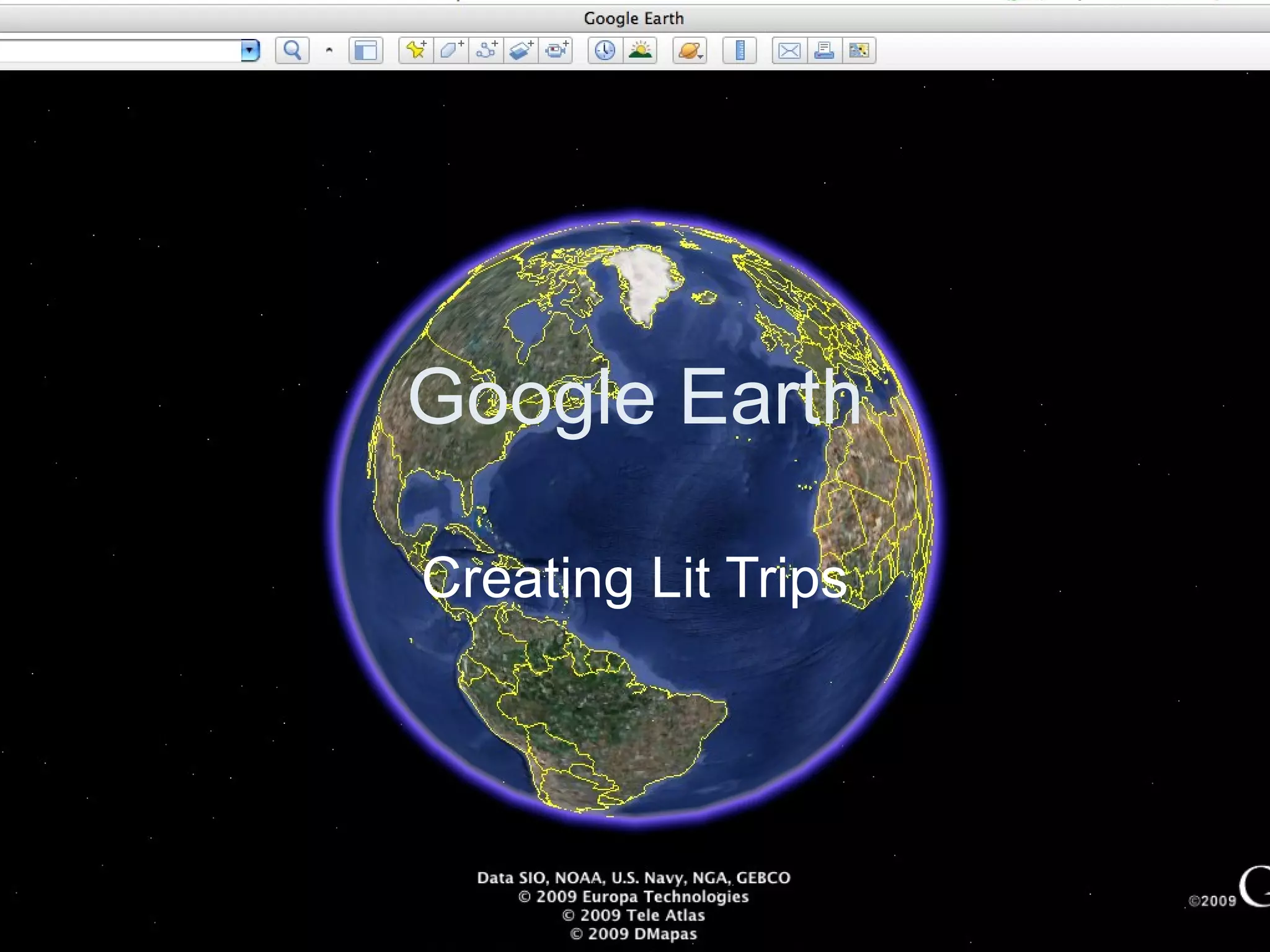View in Google Maps icon

pyautogui.click(x=859, y=50)
